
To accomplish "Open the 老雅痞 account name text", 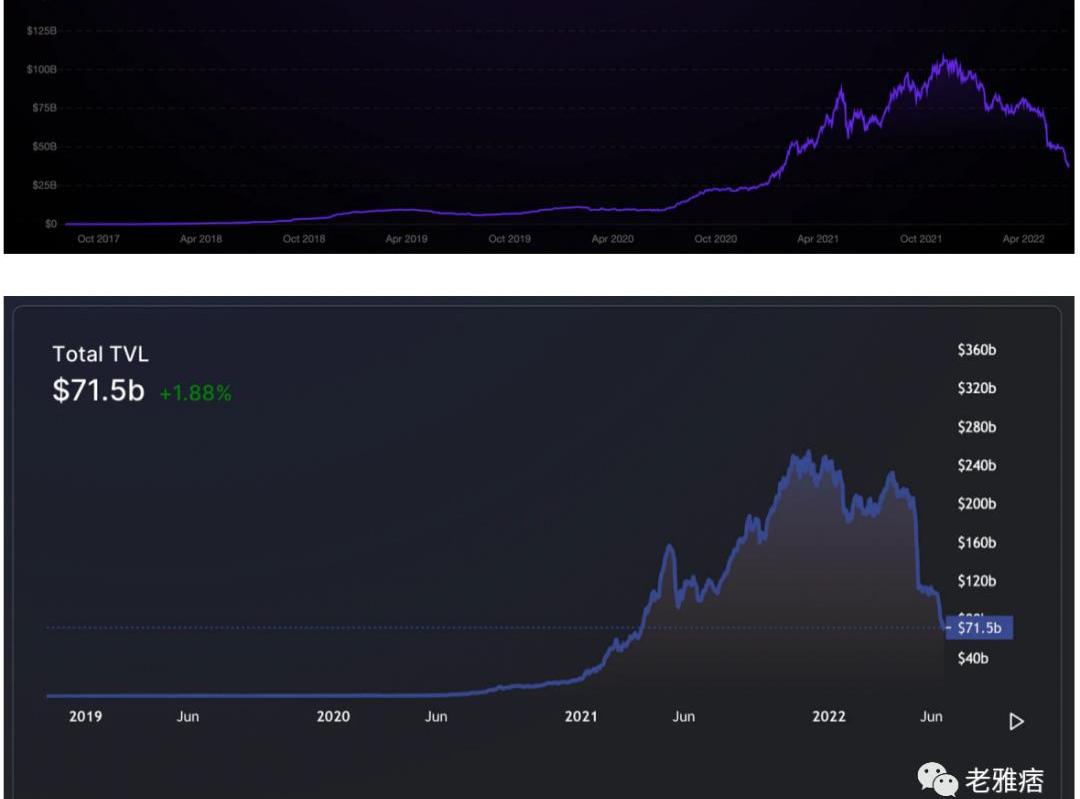I will pos(1004,780).
